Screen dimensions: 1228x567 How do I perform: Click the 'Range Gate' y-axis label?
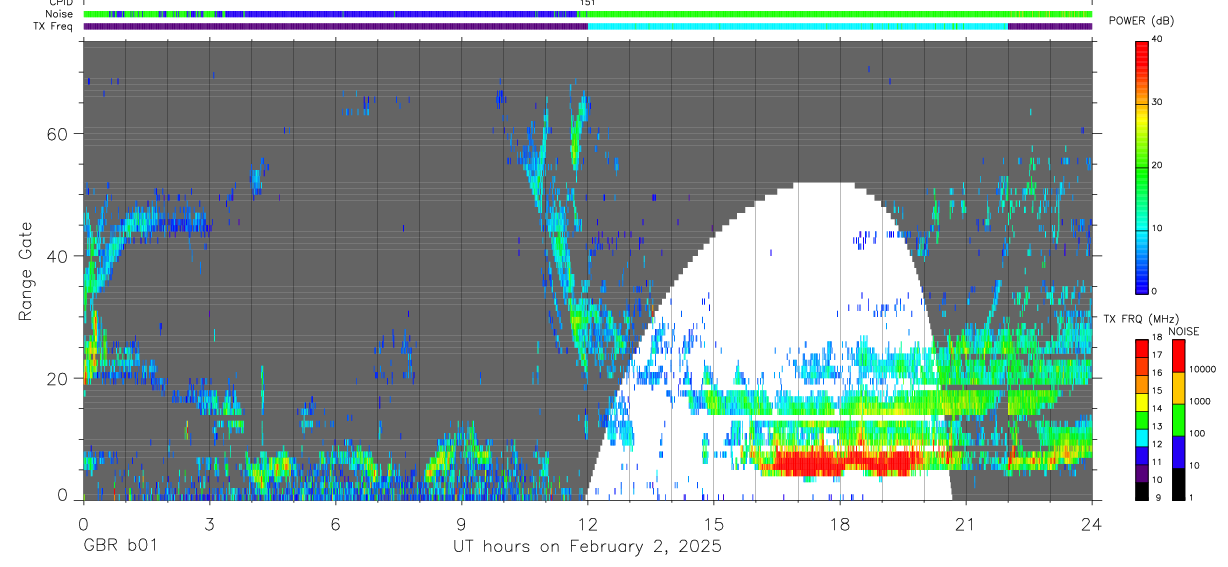pyautogui.click(x=25, y=271)
